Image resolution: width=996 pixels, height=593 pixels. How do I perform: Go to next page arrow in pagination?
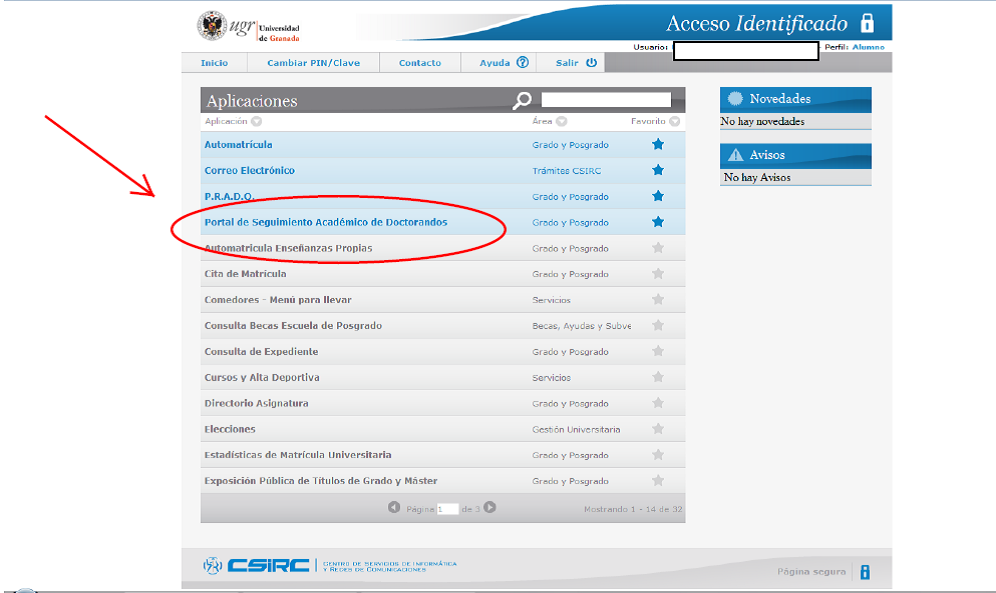[x=490, y=508]
